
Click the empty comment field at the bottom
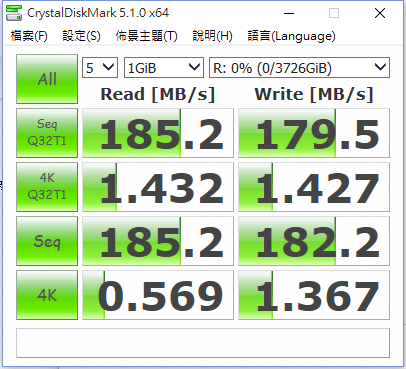coord(203,343)
